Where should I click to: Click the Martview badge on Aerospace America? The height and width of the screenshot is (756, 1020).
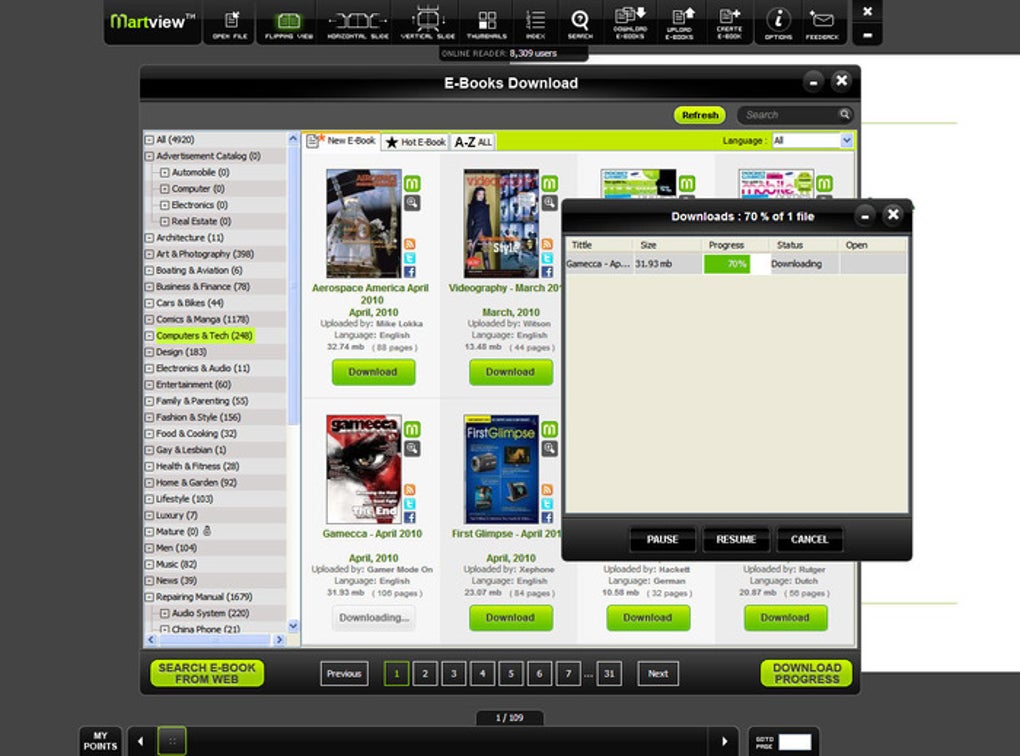412,184
